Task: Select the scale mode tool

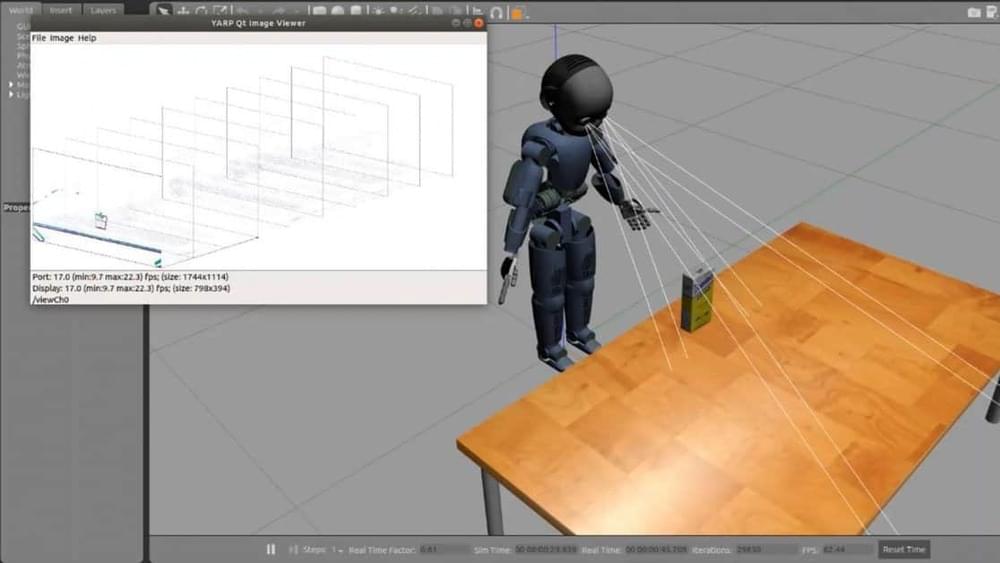Action: coord(220,11)
